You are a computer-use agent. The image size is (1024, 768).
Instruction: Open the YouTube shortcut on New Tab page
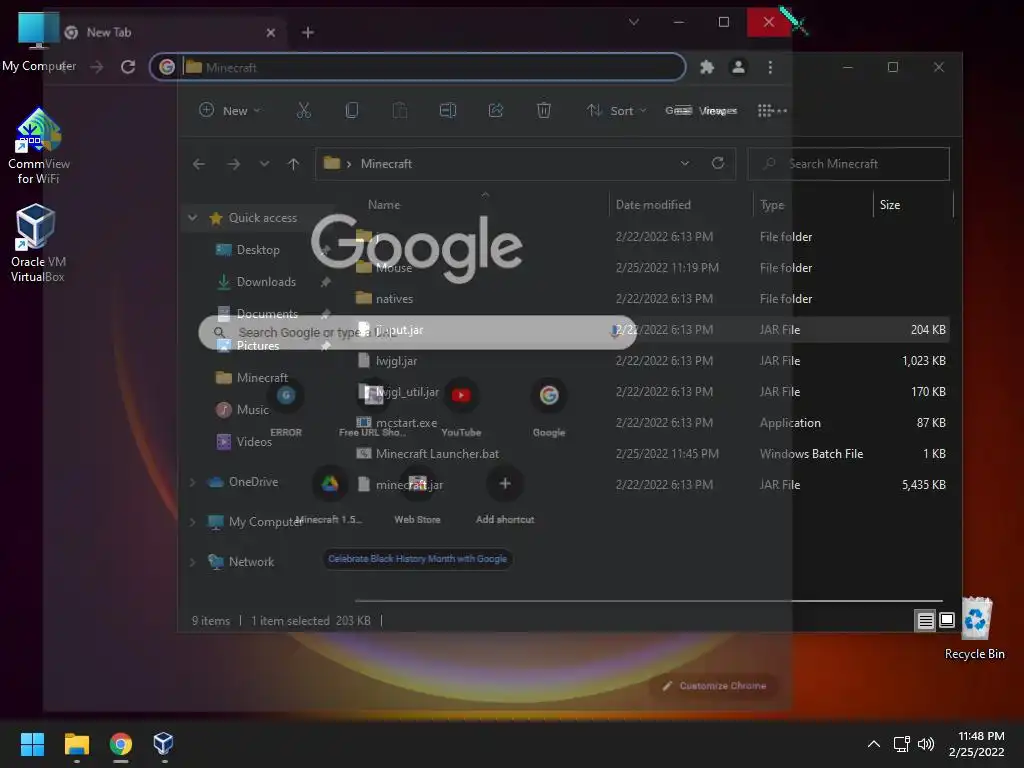[x=461, y=405]
